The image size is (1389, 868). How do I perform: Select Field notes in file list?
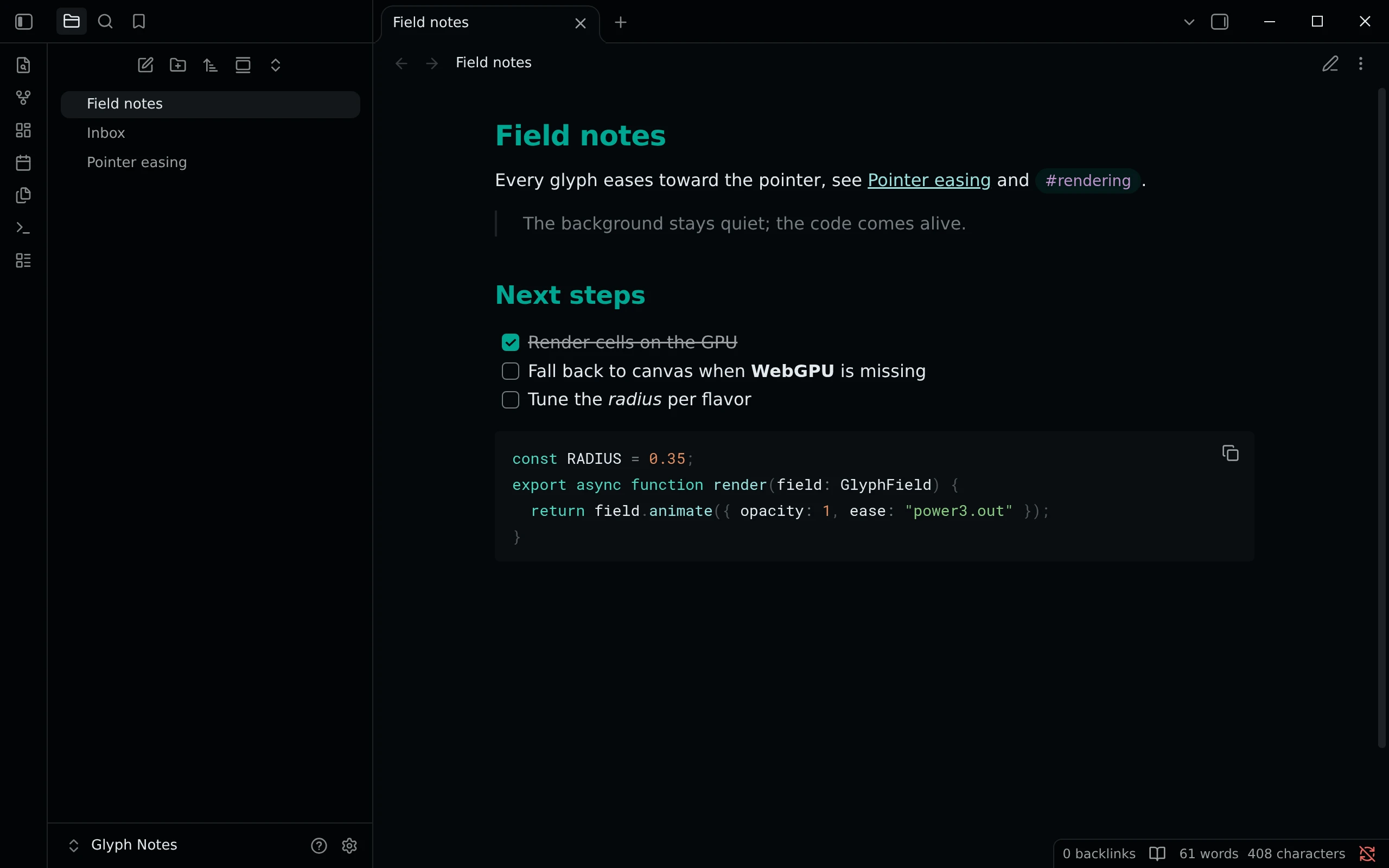tap(211, 104)
